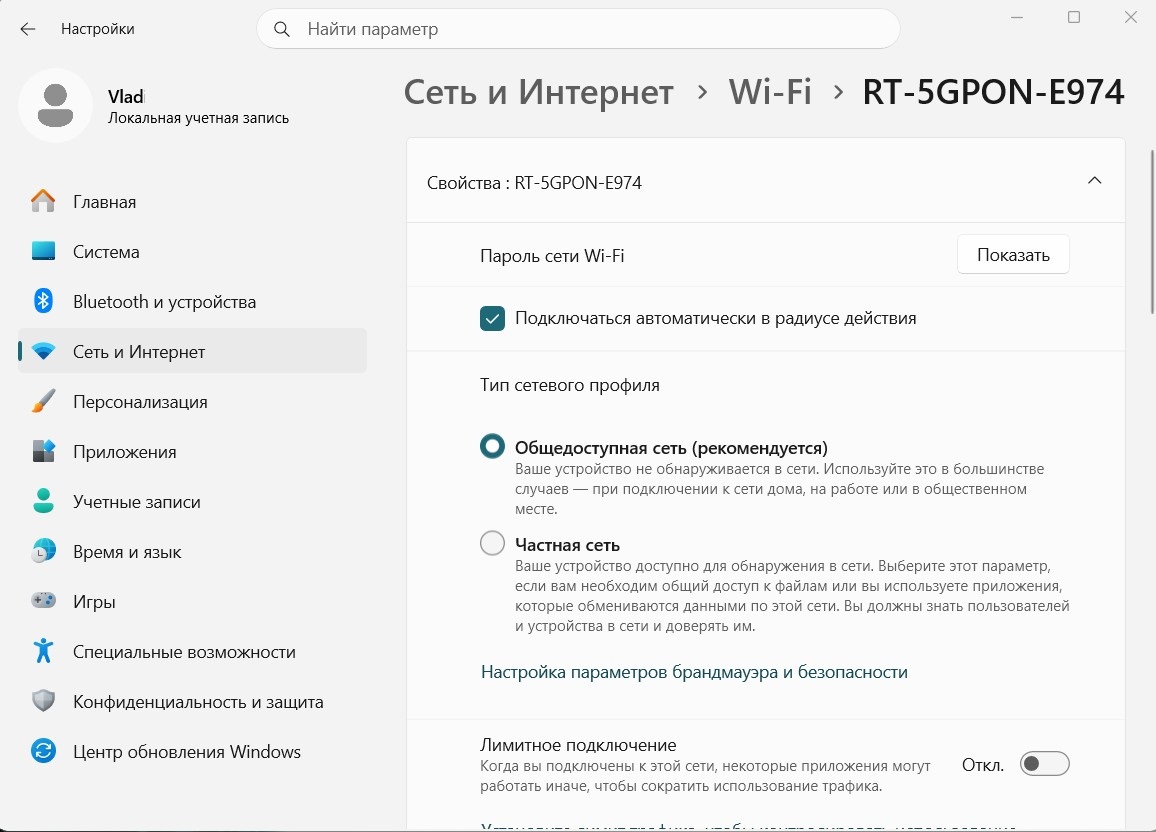Go back with the arrow icon
The height and width of the screenshot is (832, 1156).
pyautogui.click(x=28, y=29)
